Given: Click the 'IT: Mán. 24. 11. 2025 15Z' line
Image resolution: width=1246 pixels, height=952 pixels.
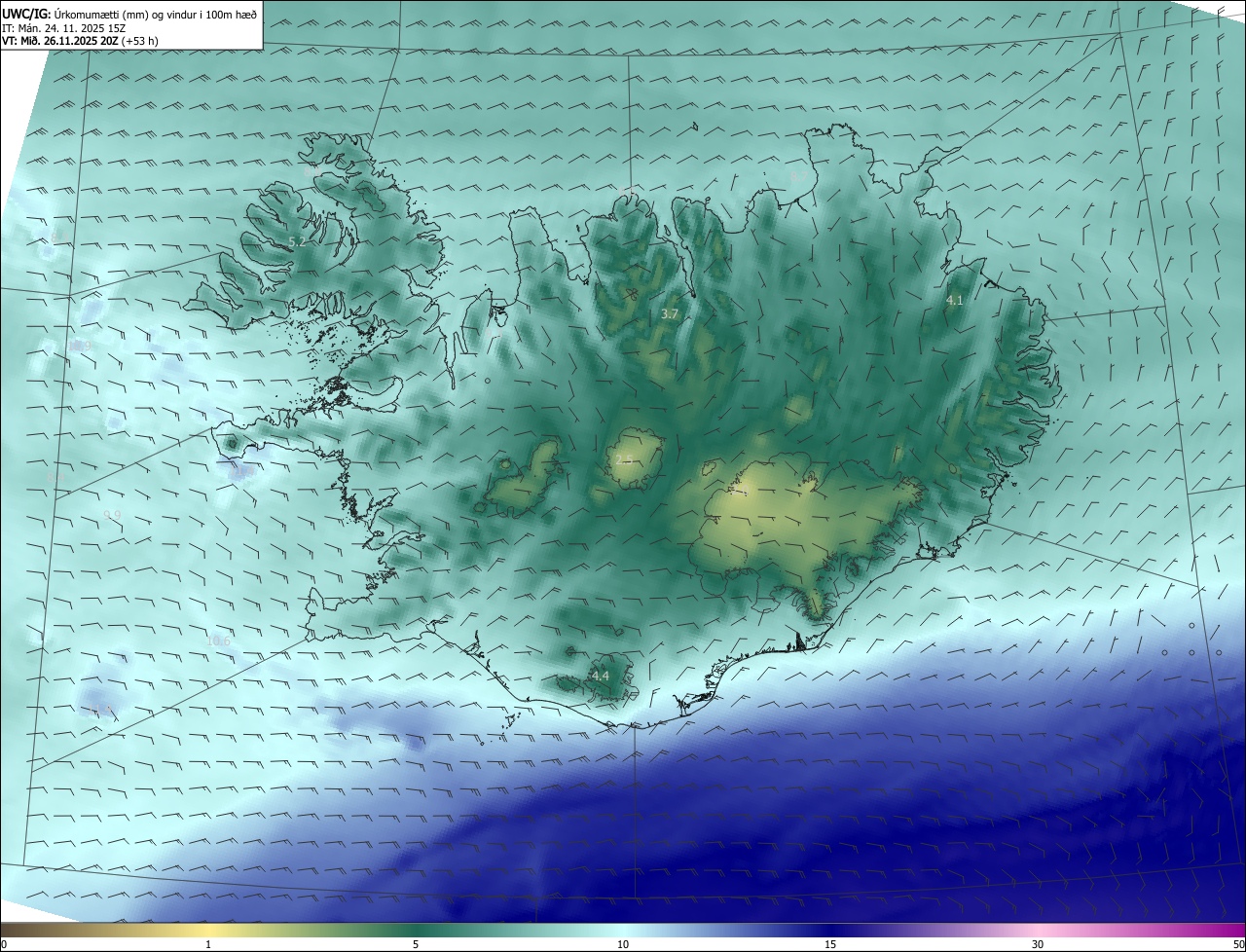Looking at the screenshot, I should [63, 27].
